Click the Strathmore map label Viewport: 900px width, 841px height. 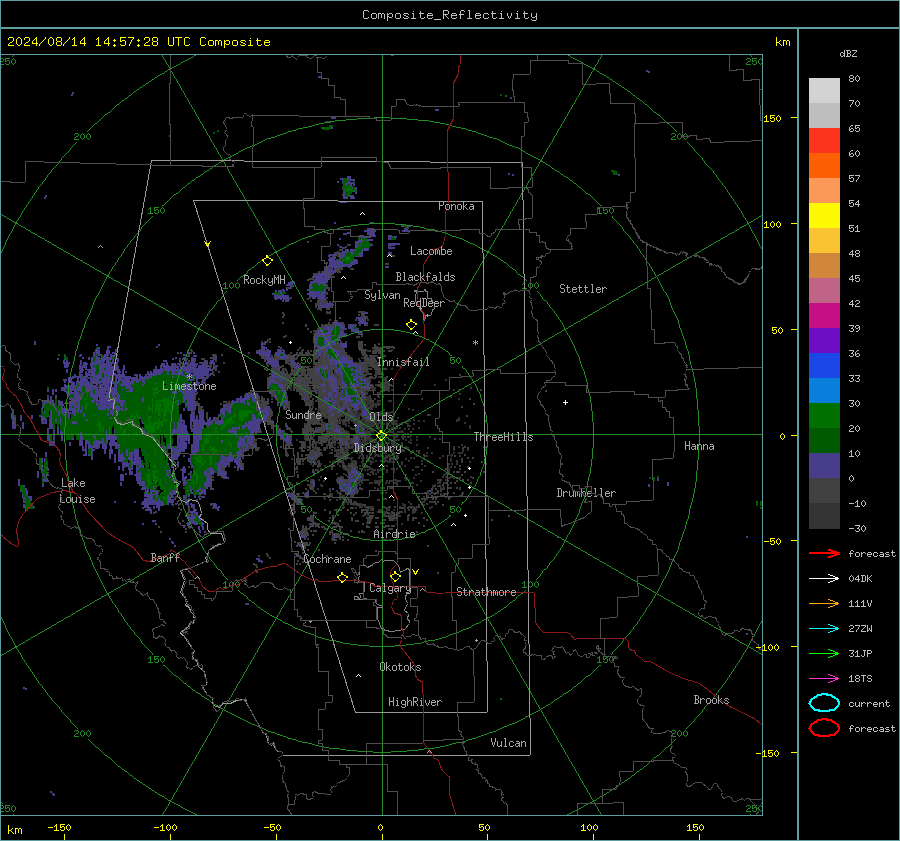486,592
